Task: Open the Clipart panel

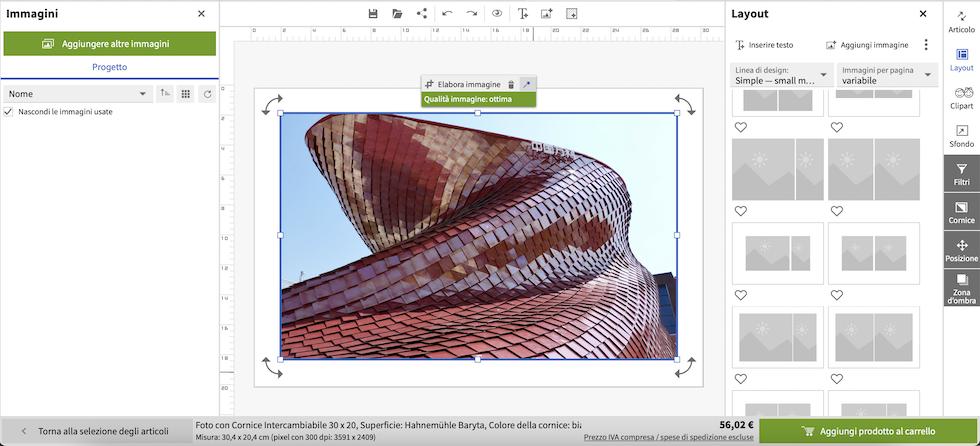Action: click(x=961, y=97)
